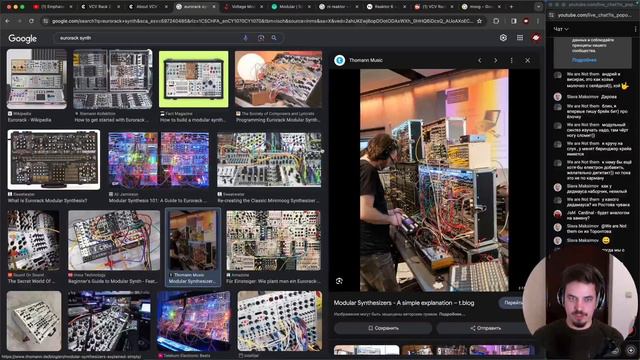This screenshot has width=640, height=360.
Task: Open The Secret World Of image
Action: coord(33,240)
